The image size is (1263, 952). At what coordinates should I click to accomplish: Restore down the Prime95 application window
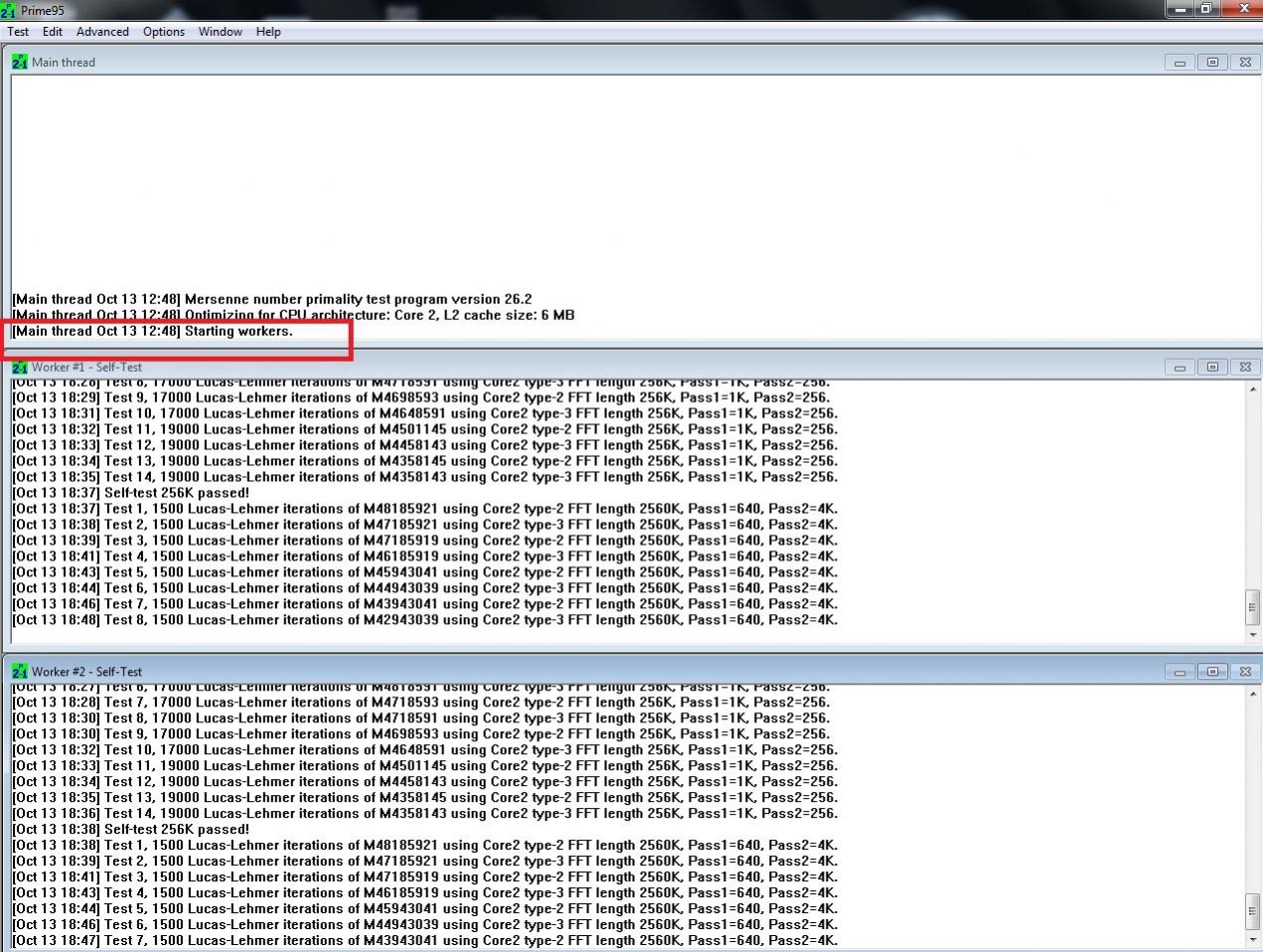[1205, 8]
